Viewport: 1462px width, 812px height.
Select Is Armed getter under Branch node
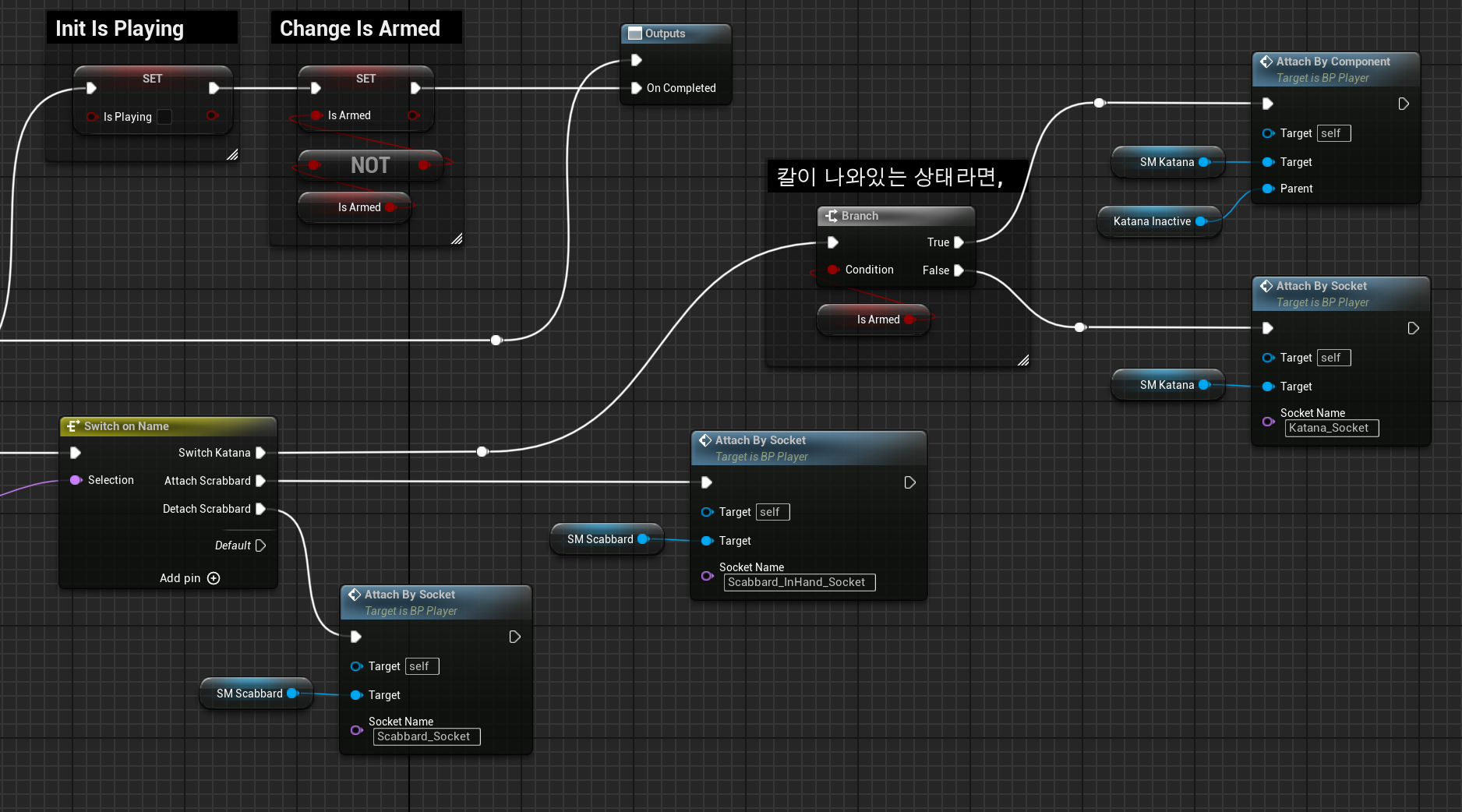pyautogui.click(x=874, y=320)
